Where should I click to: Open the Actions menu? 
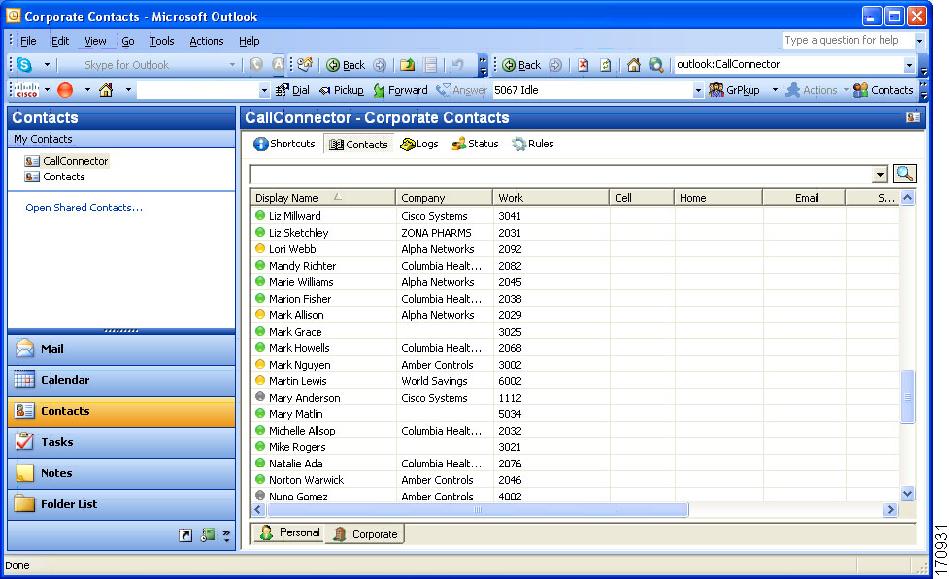click(206, 41)
